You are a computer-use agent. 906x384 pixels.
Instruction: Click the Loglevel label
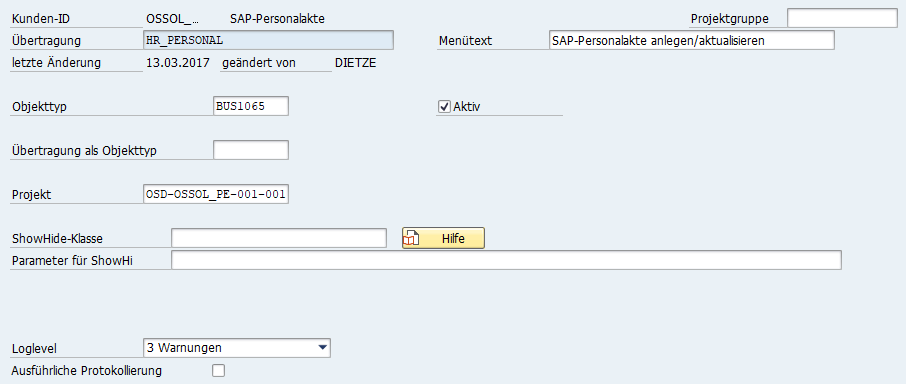[34, 349]
